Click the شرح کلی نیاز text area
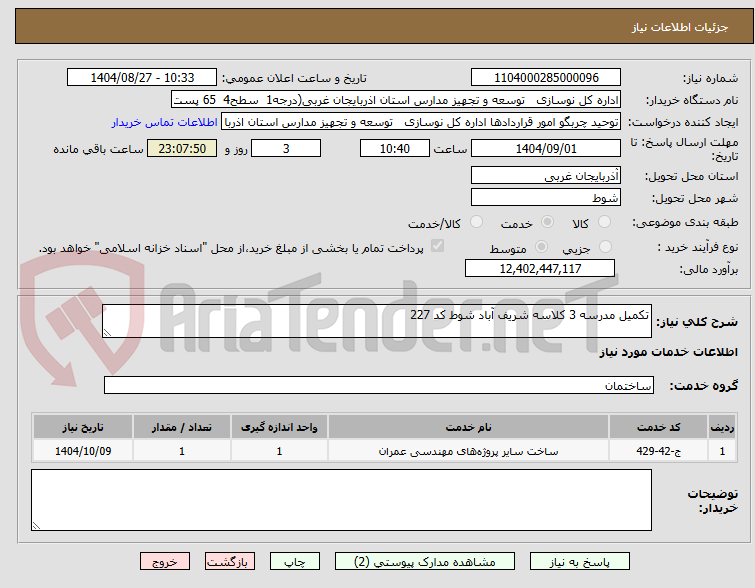Image resolution: width=755 pixels, height=588 pixels. pos(377,321)
